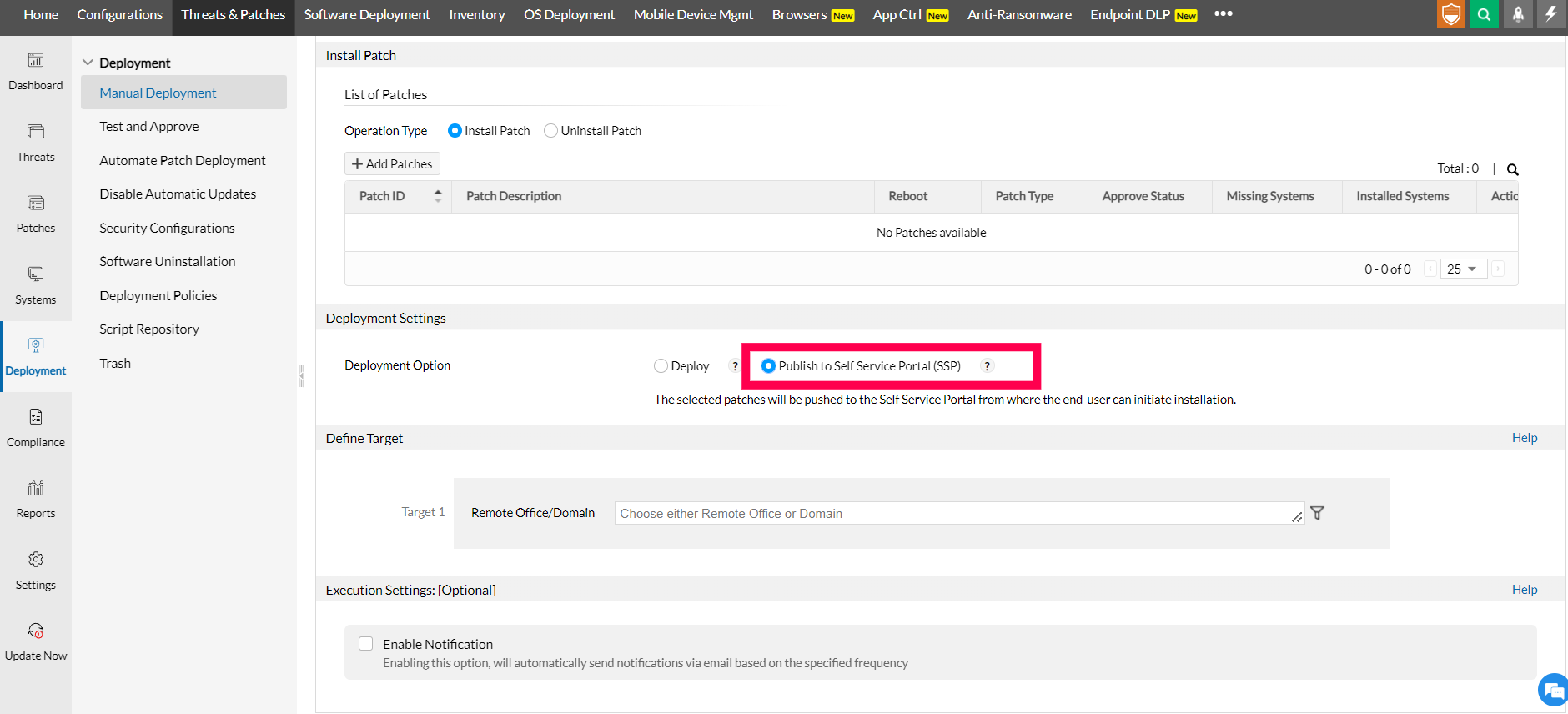Image resolution: width=1568 pixels, height=714 pixels.
Task: Open the chat support bubble icon
Action: click(1553, 690)
